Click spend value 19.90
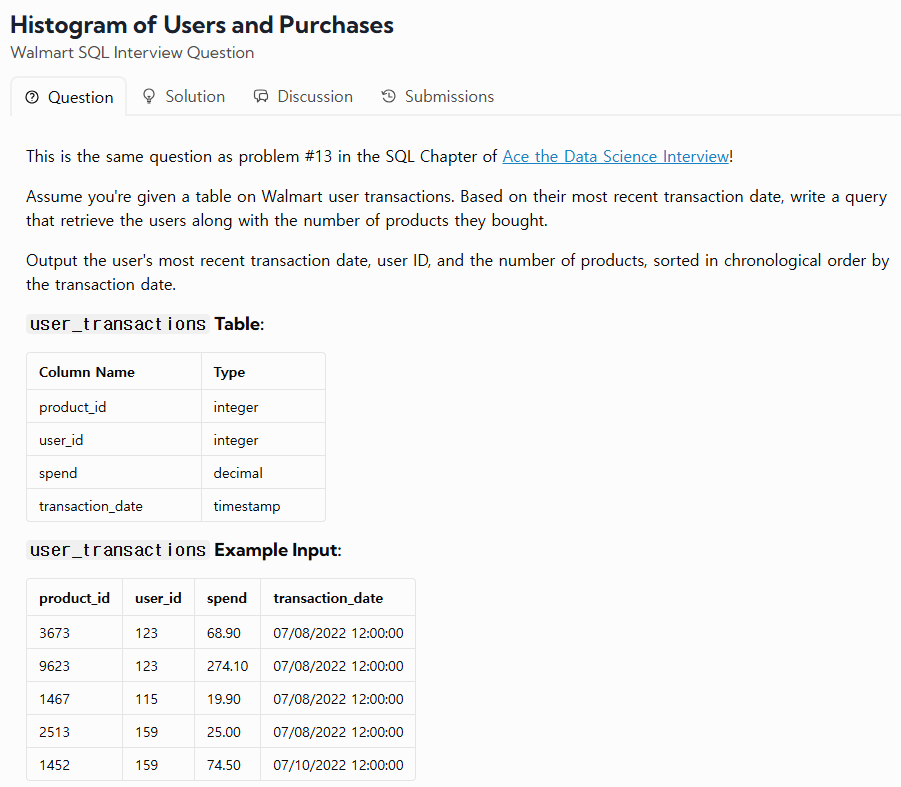 (227, 699)
